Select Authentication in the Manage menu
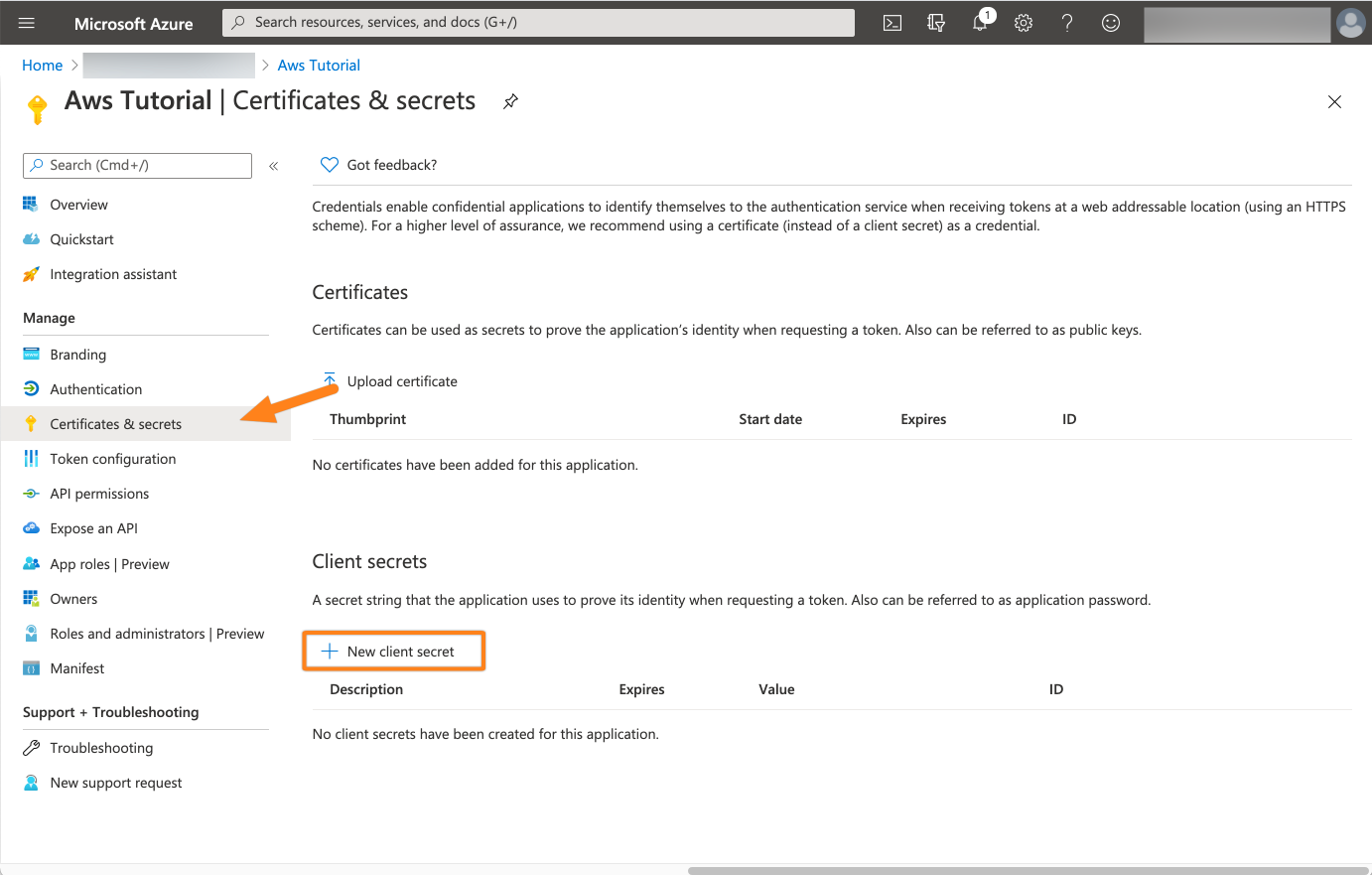 [x=95, y=389]
